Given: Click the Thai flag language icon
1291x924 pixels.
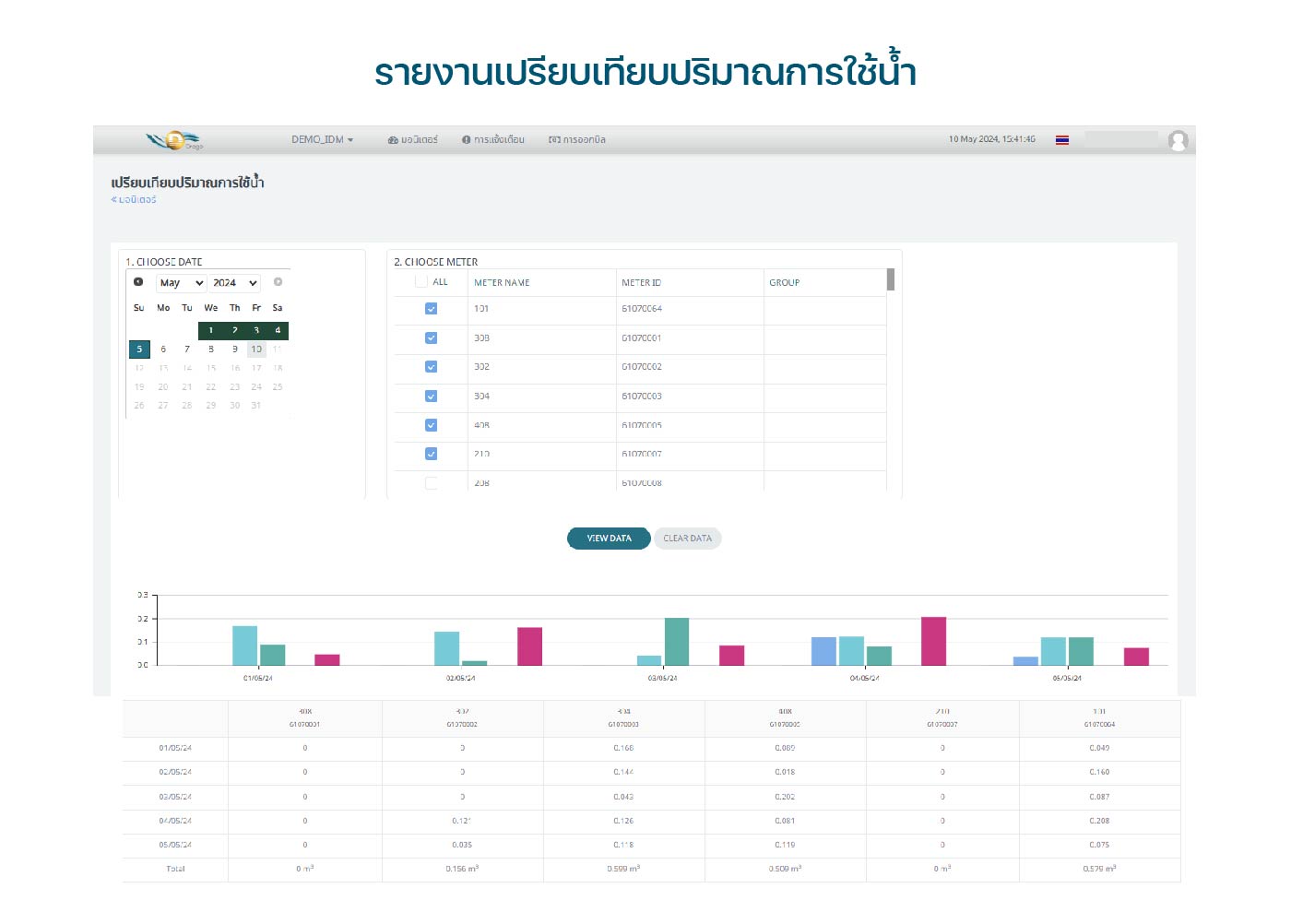Looking at the screenshot, I should [x=1062, y=140].
